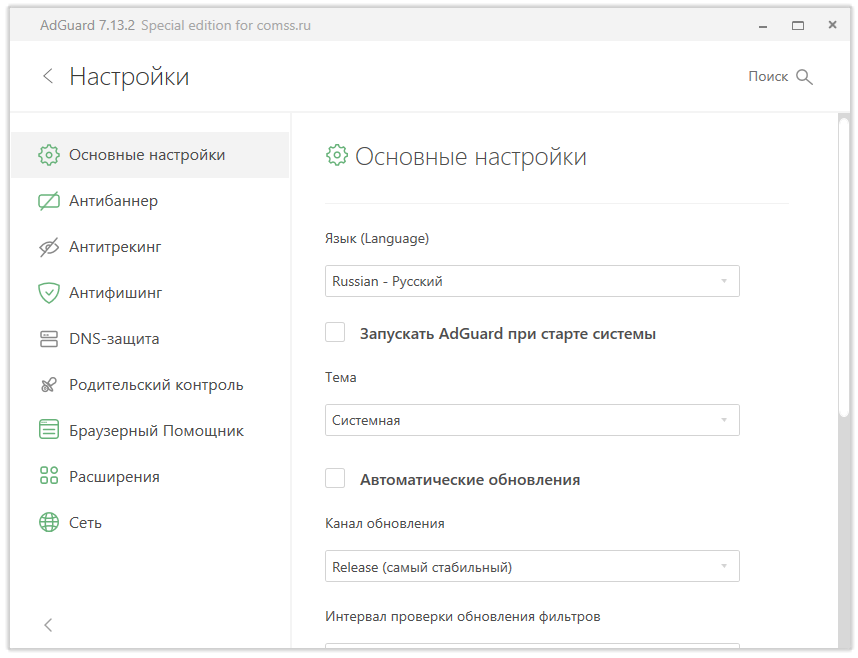Close the AdGuard window
The height and width of the screenshot is (658, 858).
pos(832,25)
